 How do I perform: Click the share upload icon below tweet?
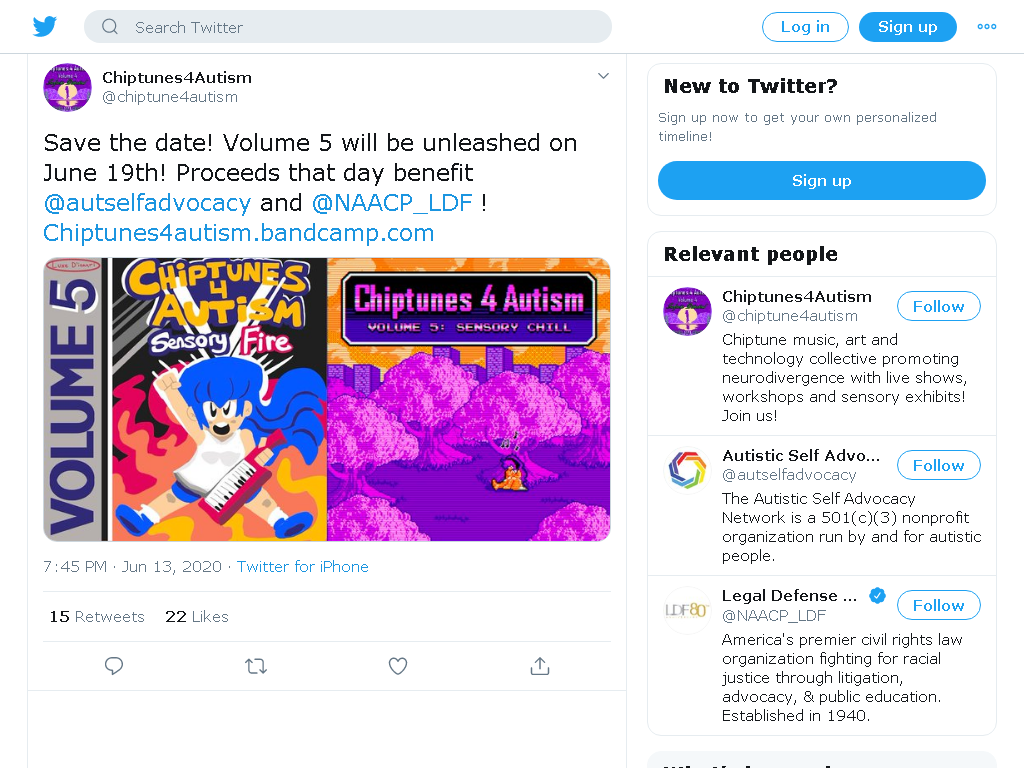click(539, 665)
